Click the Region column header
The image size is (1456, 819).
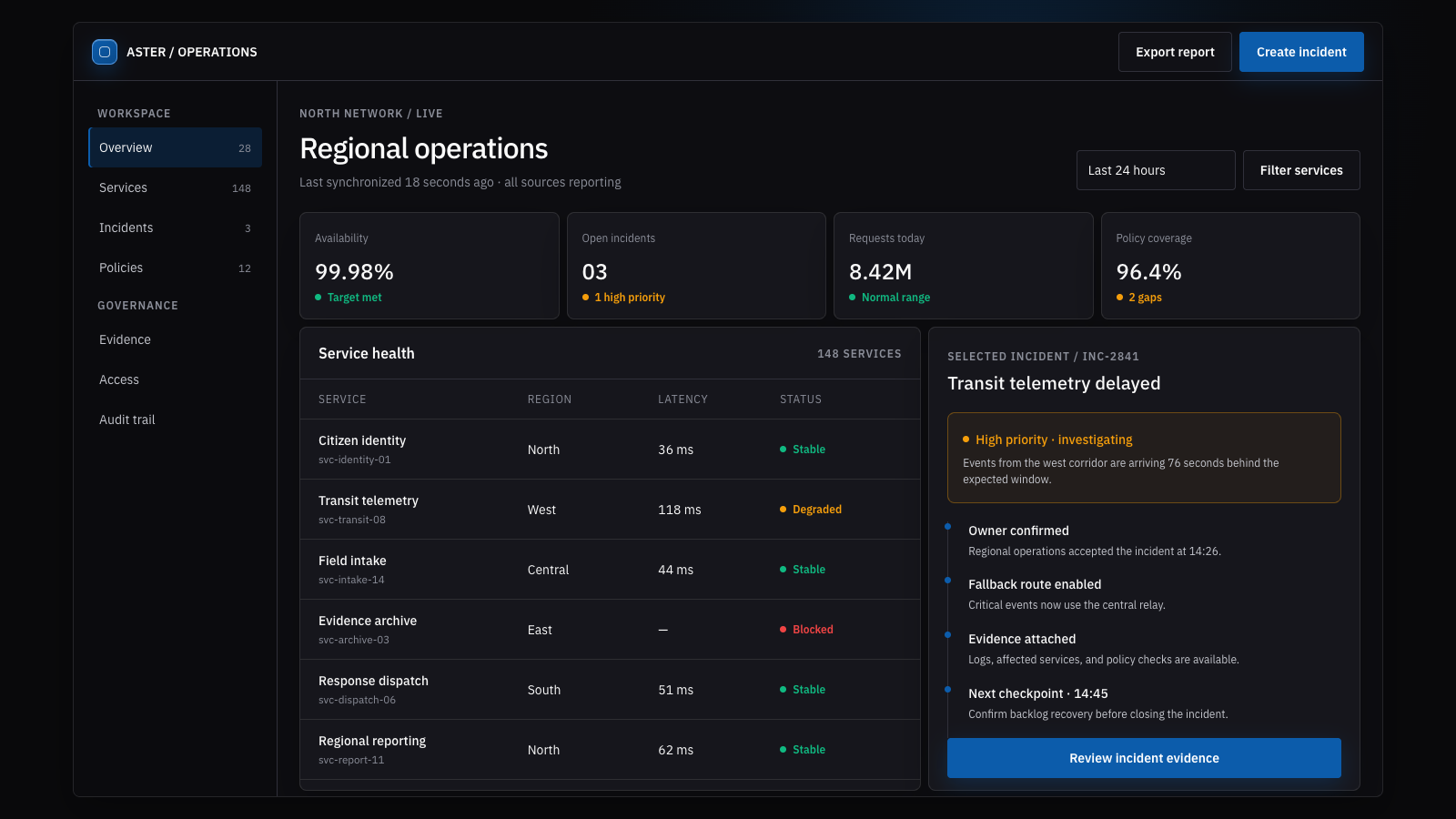(x=550, y=399)
